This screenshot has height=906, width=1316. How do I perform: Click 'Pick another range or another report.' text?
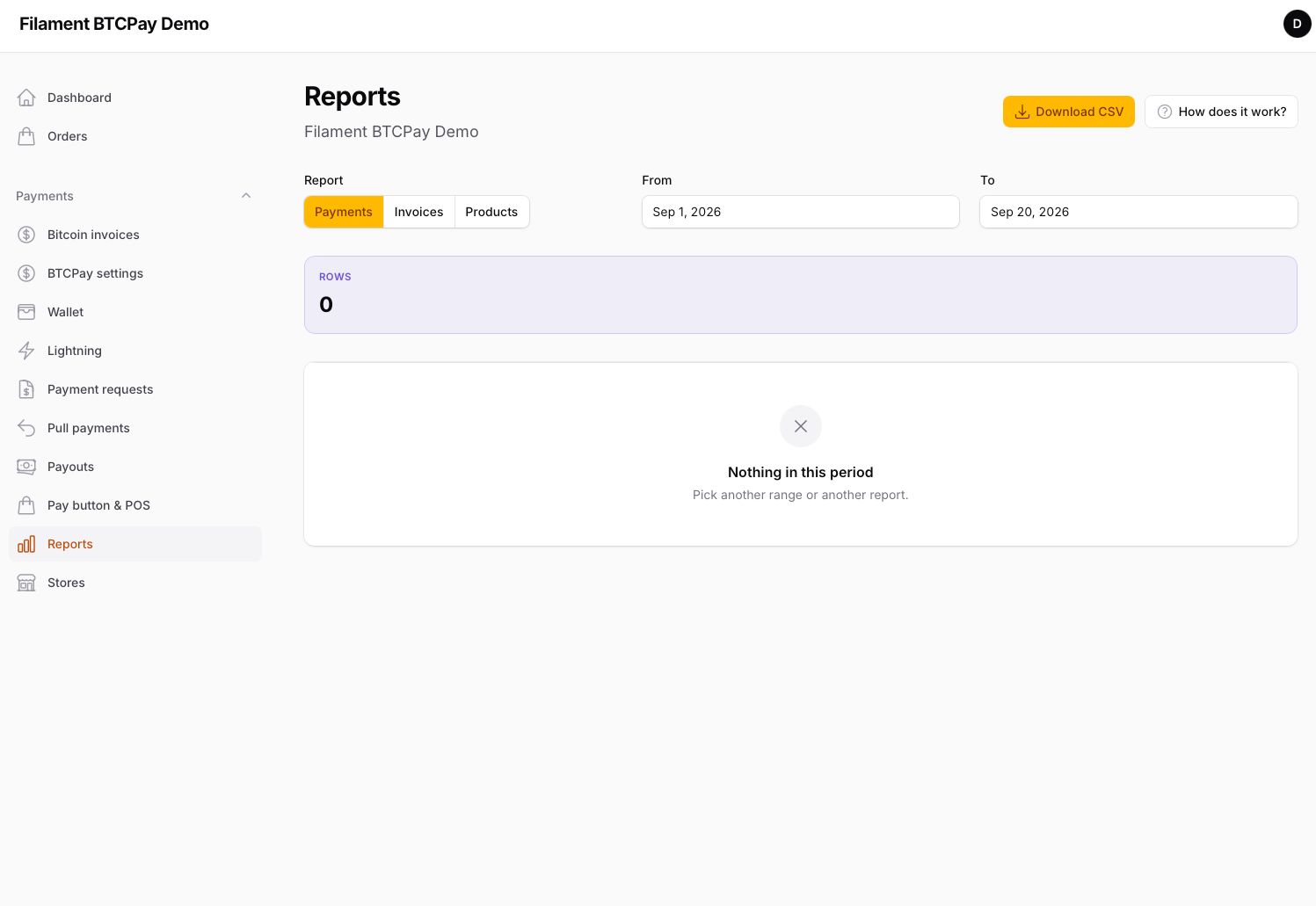pos(801,495)
